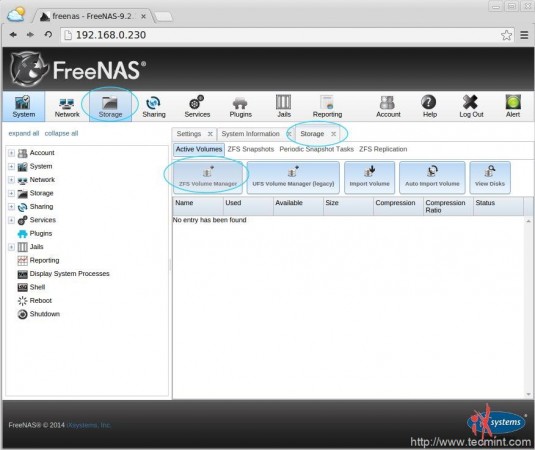Open the Network toolbar icon
This screenshot has width=535, height=450.
pos(67,106)
